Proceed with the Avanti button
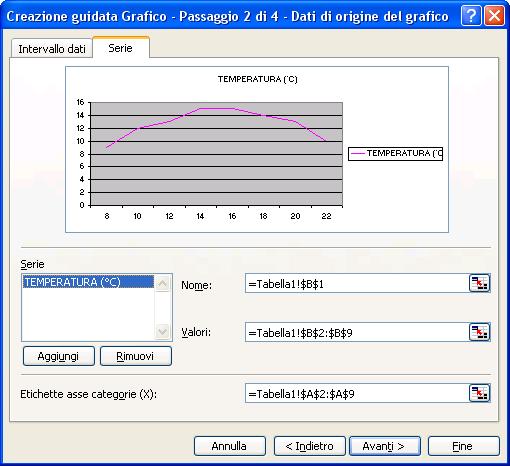510x466 pixels. 385,446
